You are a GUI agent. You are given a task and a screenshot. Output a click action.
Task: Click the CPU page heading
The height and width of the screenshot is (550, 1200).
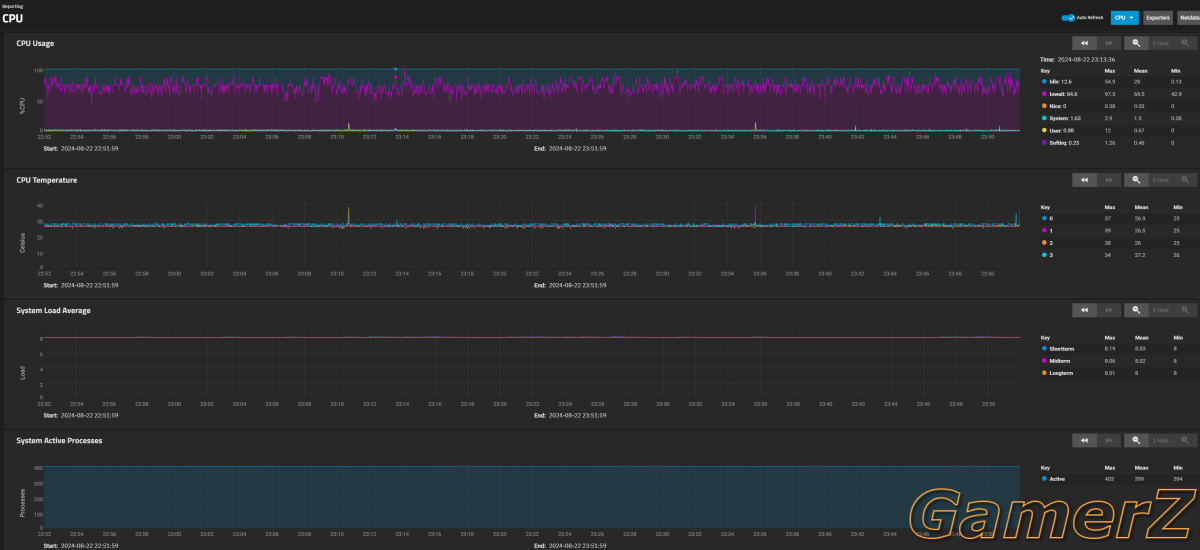[x=12, y=18]
